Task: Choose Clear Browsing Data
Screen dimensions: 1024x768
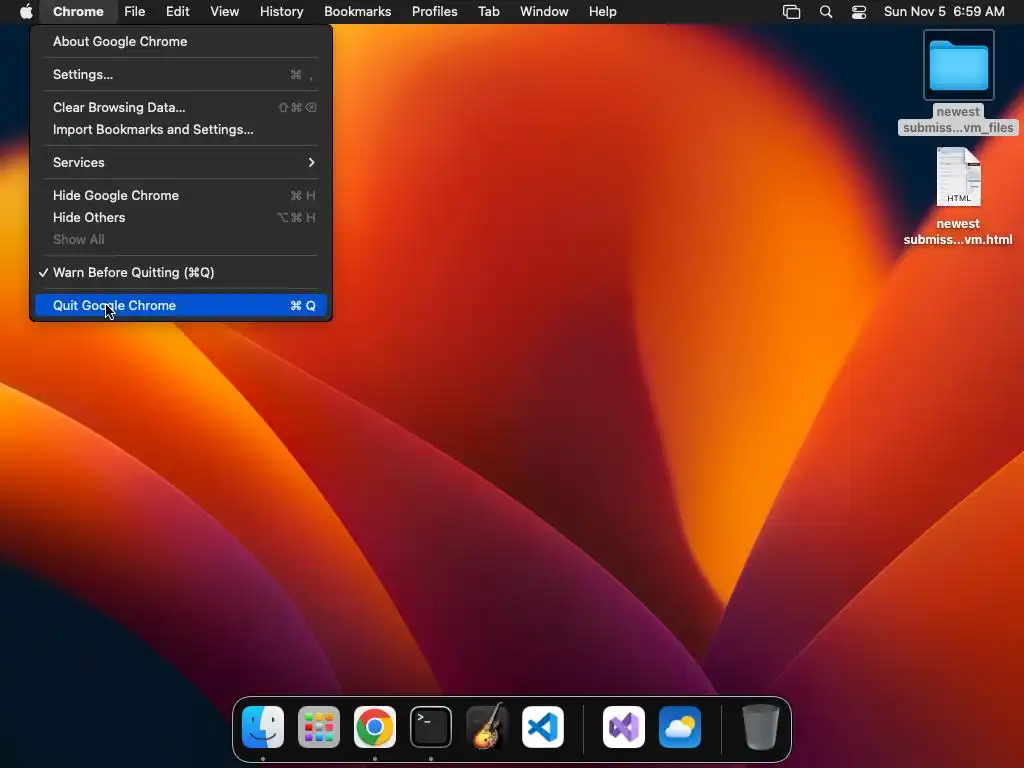Action: pos(181,107)
